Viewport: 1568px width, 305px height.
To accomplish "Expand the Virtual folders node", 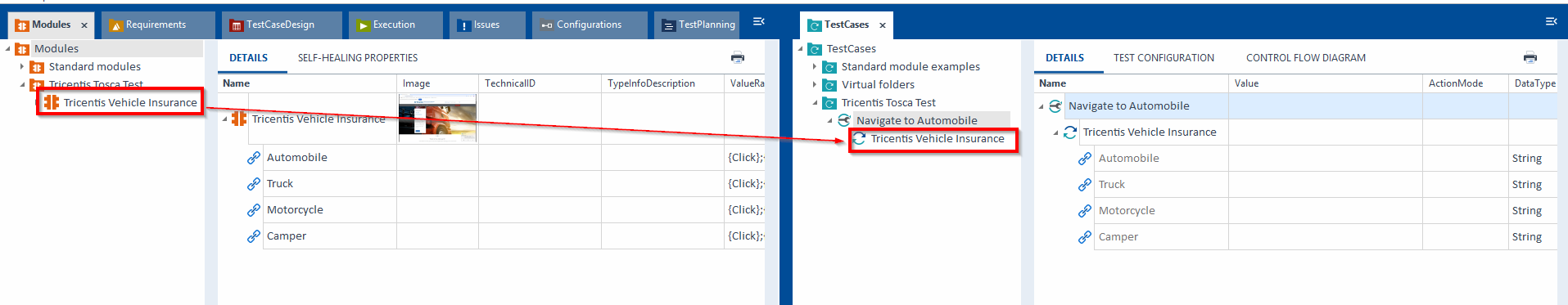I will coord(815,85).
